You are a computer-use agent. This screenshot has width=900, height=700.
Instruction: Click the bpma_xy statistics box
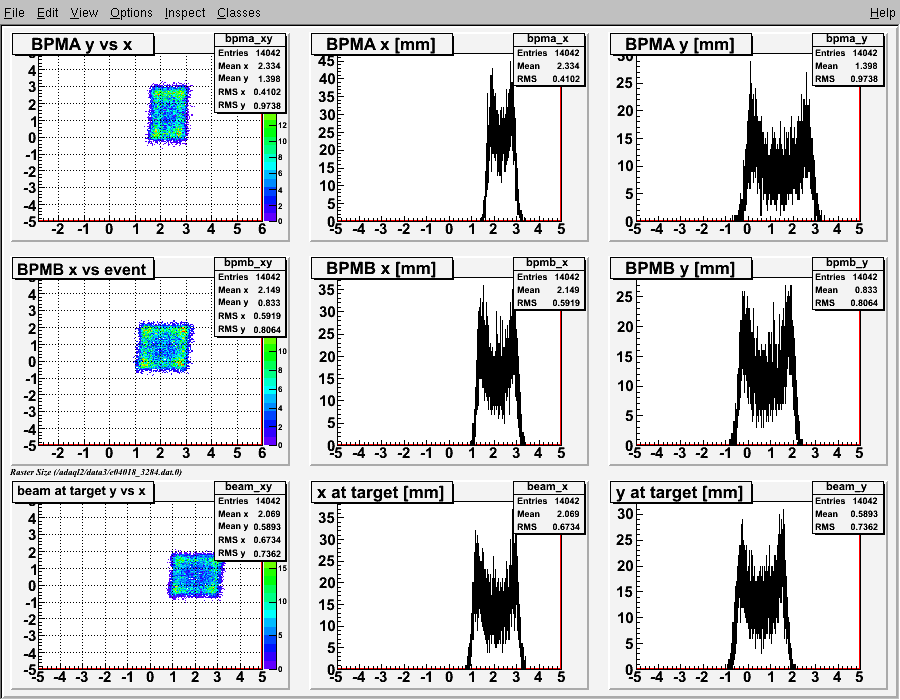pyautogui.click(x=250, y=73)
